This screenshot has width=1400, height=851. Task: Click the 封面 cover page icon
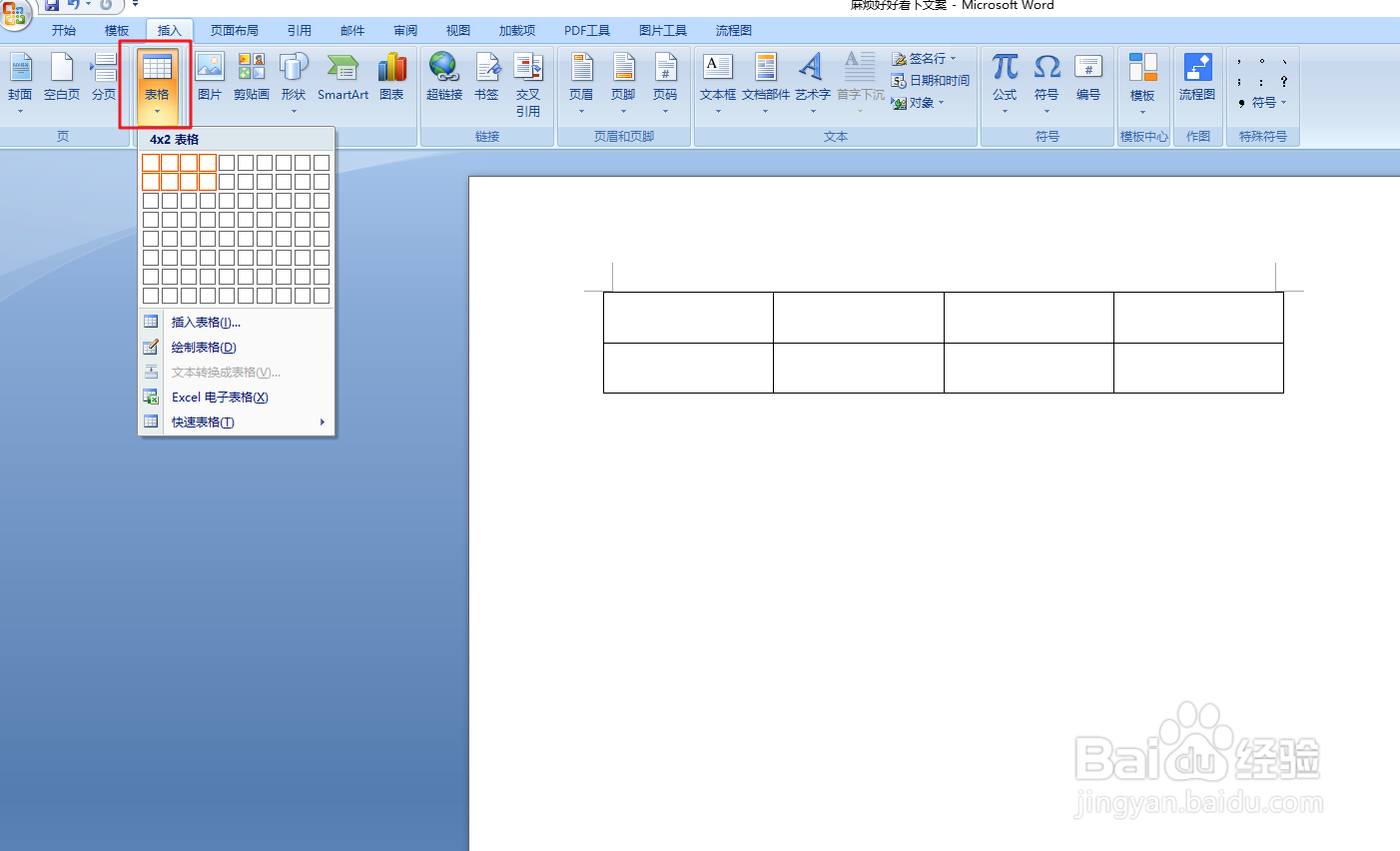(x=20, y=68)
